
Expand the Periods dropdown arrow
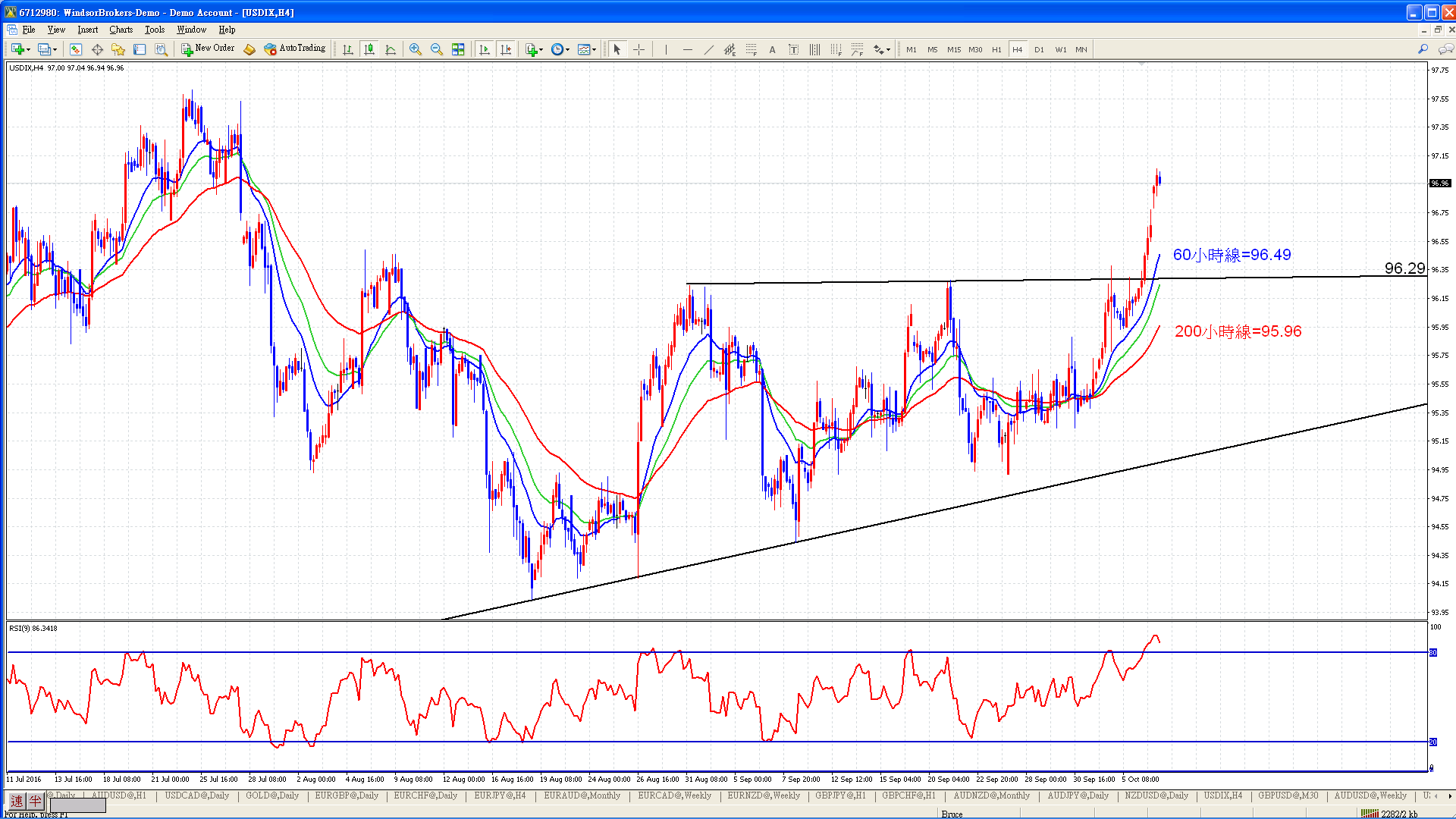pyautogui.click(x=568, y=50)
